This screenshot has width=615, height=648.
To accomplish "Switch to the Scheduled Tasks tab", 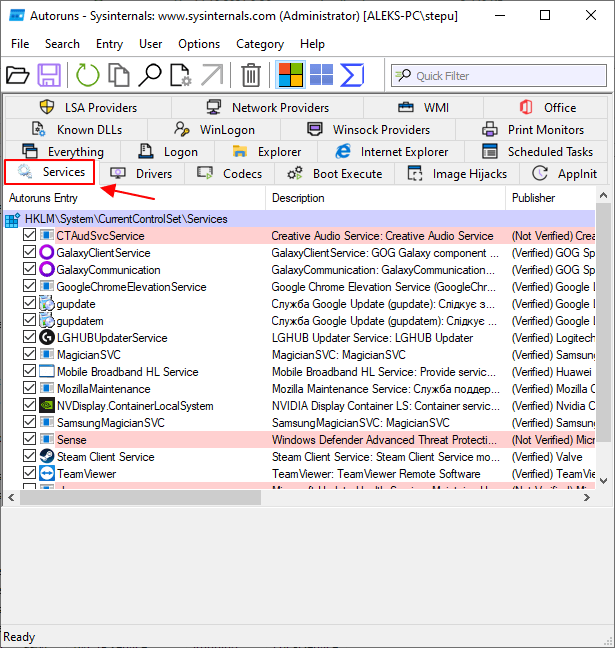I will pos(536,152).
